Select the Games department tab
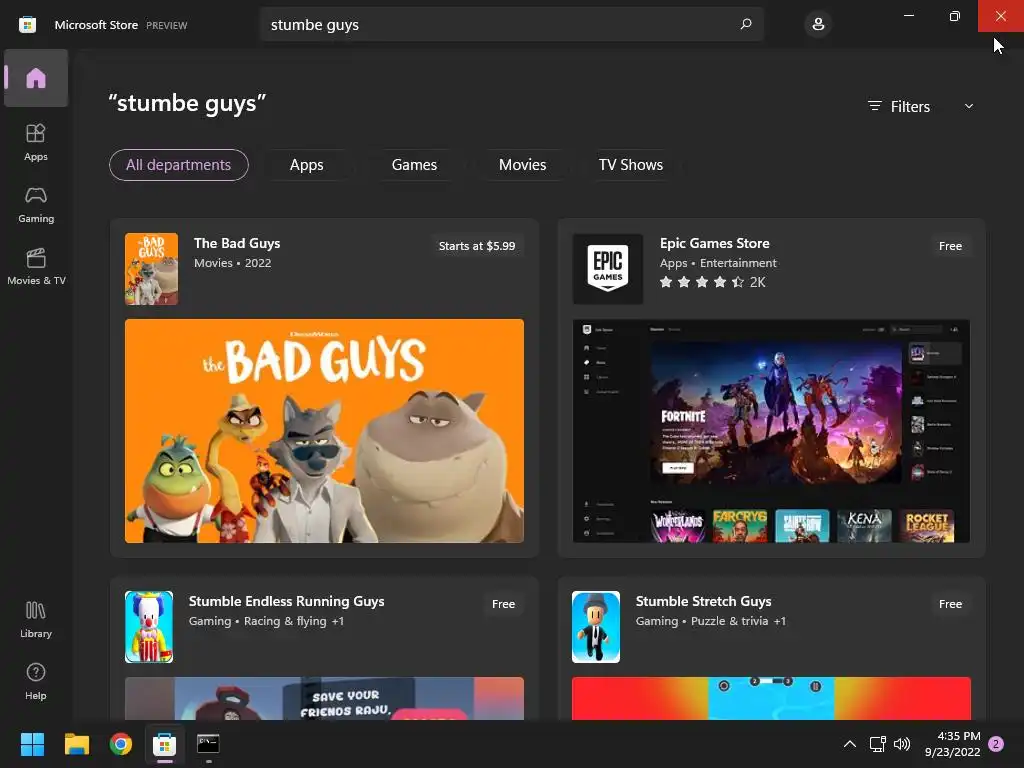 (414, 165)
